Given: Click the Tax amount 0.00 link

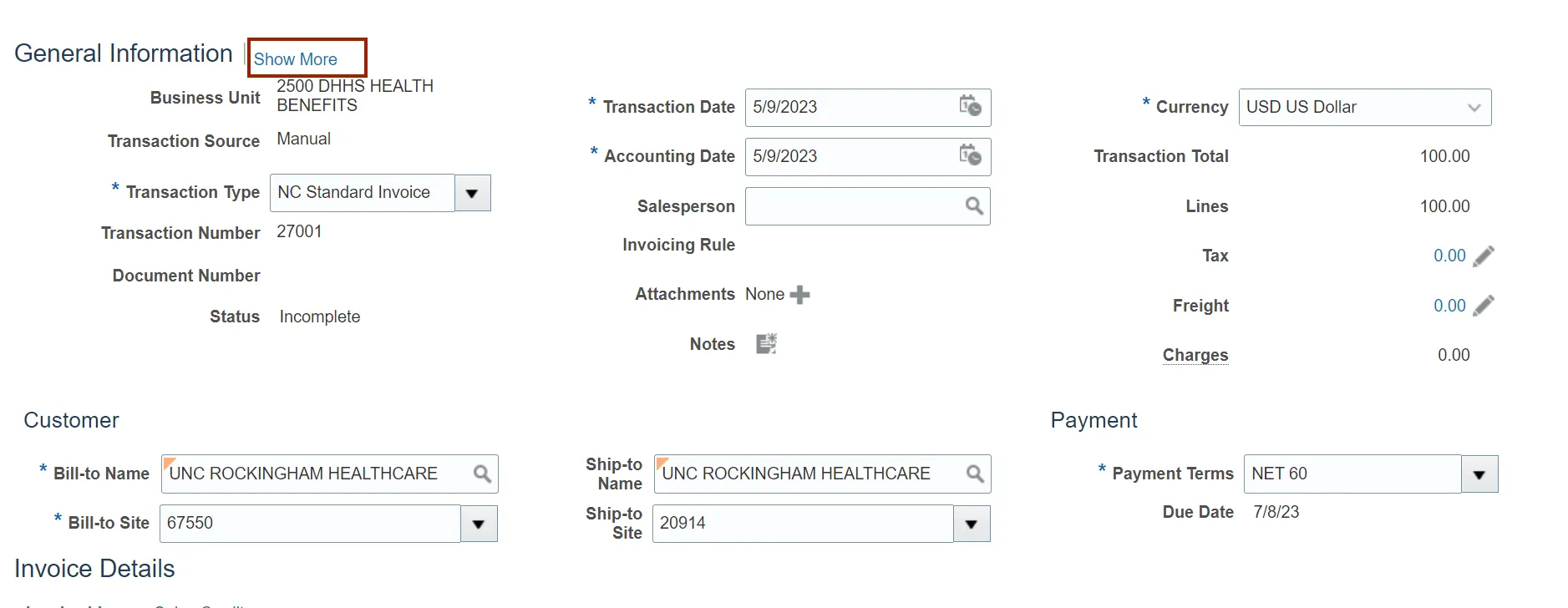Looking at the screenshot, I should click(1449, 256).
